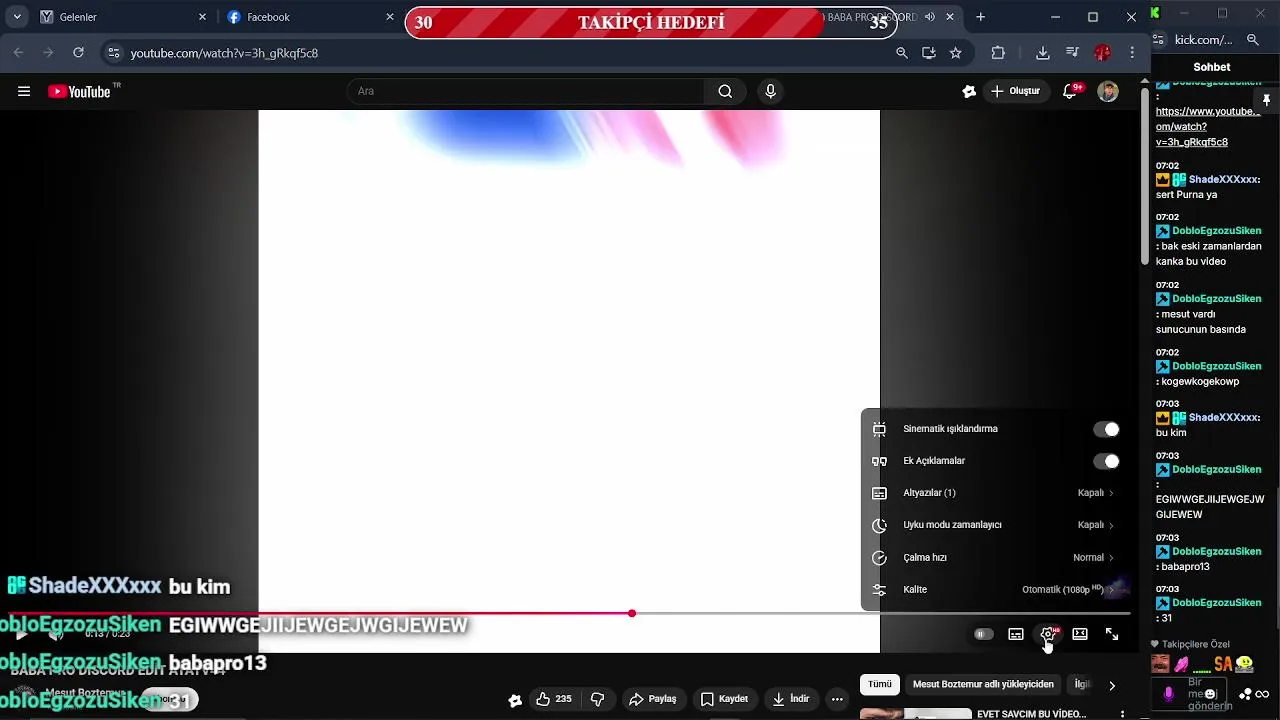1280x720 pixels.
Task: Open a new Chrome tab
Action: pyautogui.click(x=980, y=17)
